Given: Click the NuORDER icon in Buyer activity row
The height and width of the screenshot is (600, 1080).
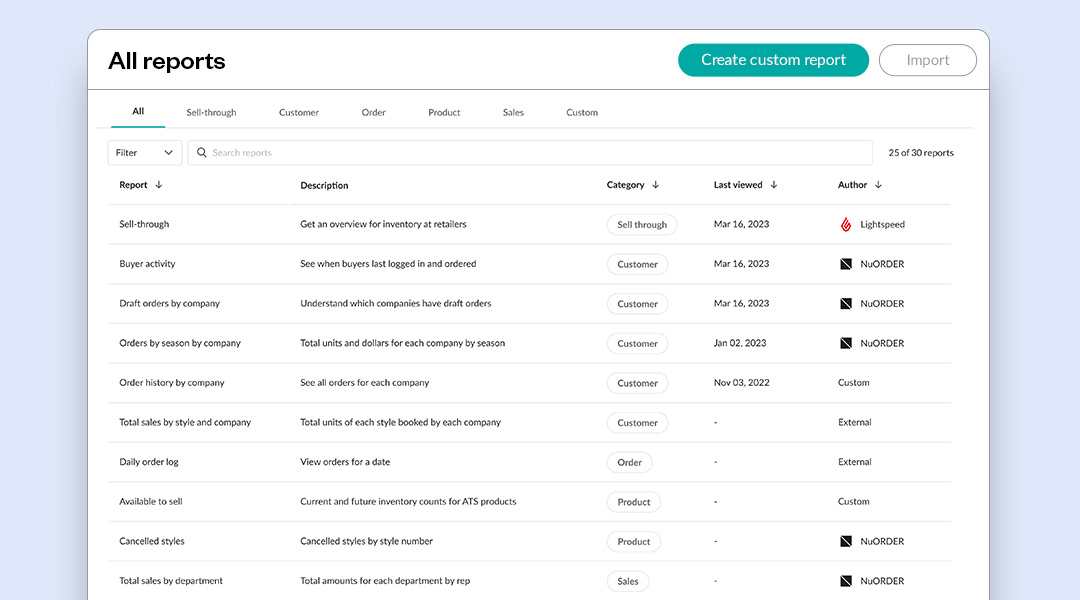Looking at the screenshot, I should (846, 264).
